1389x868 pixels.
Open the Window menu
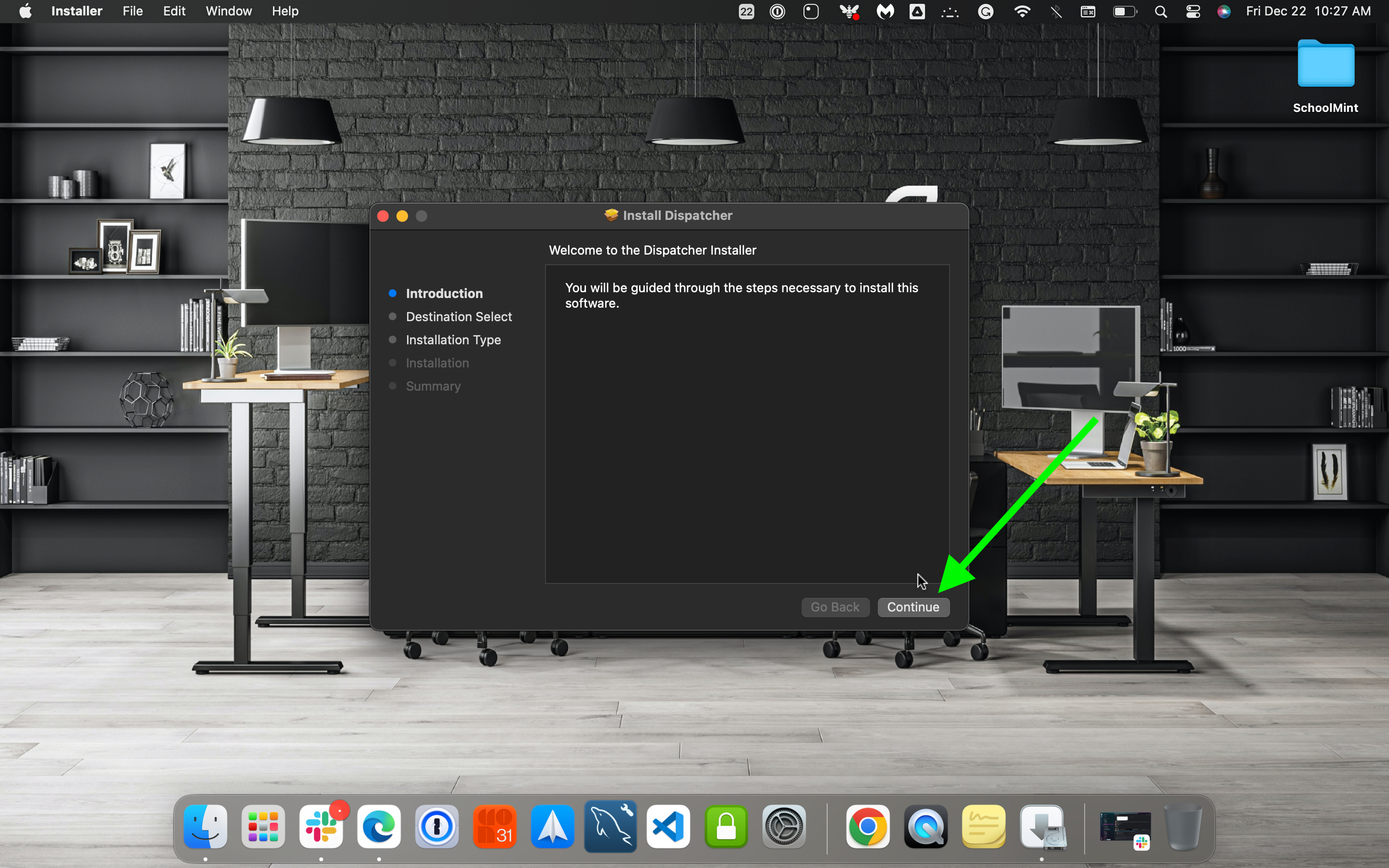click(229, 11)
